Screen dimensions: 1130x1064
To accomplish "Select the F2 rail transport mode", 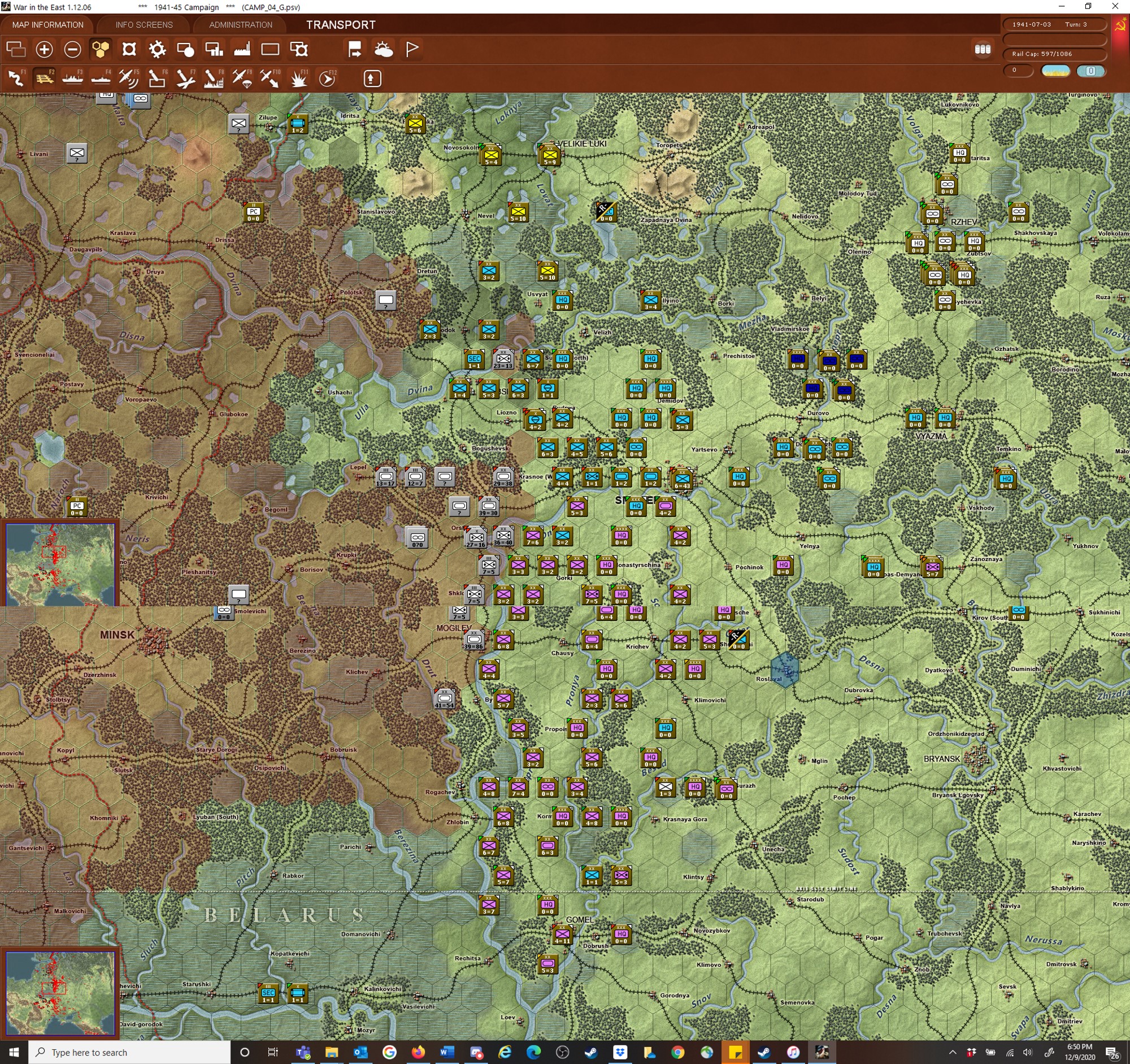I will tap(44, 78).
